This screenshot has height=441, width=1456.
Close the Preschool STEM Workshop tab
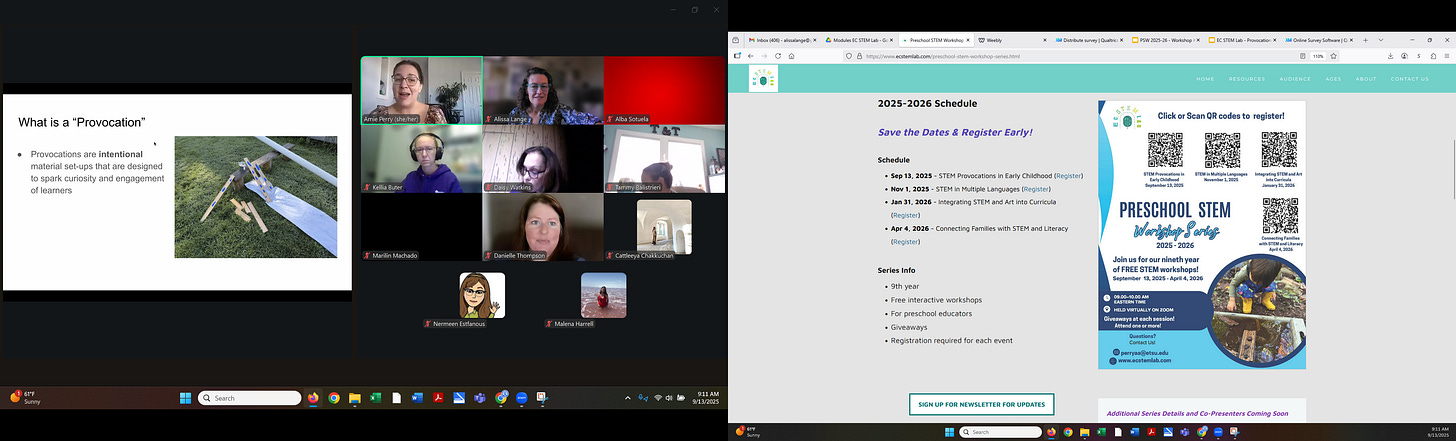[968, 40]
